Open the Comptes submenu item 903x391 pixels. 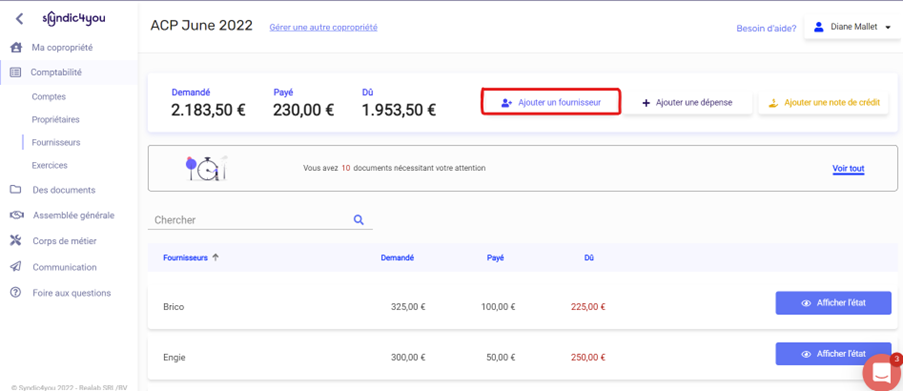pos(49,97)
